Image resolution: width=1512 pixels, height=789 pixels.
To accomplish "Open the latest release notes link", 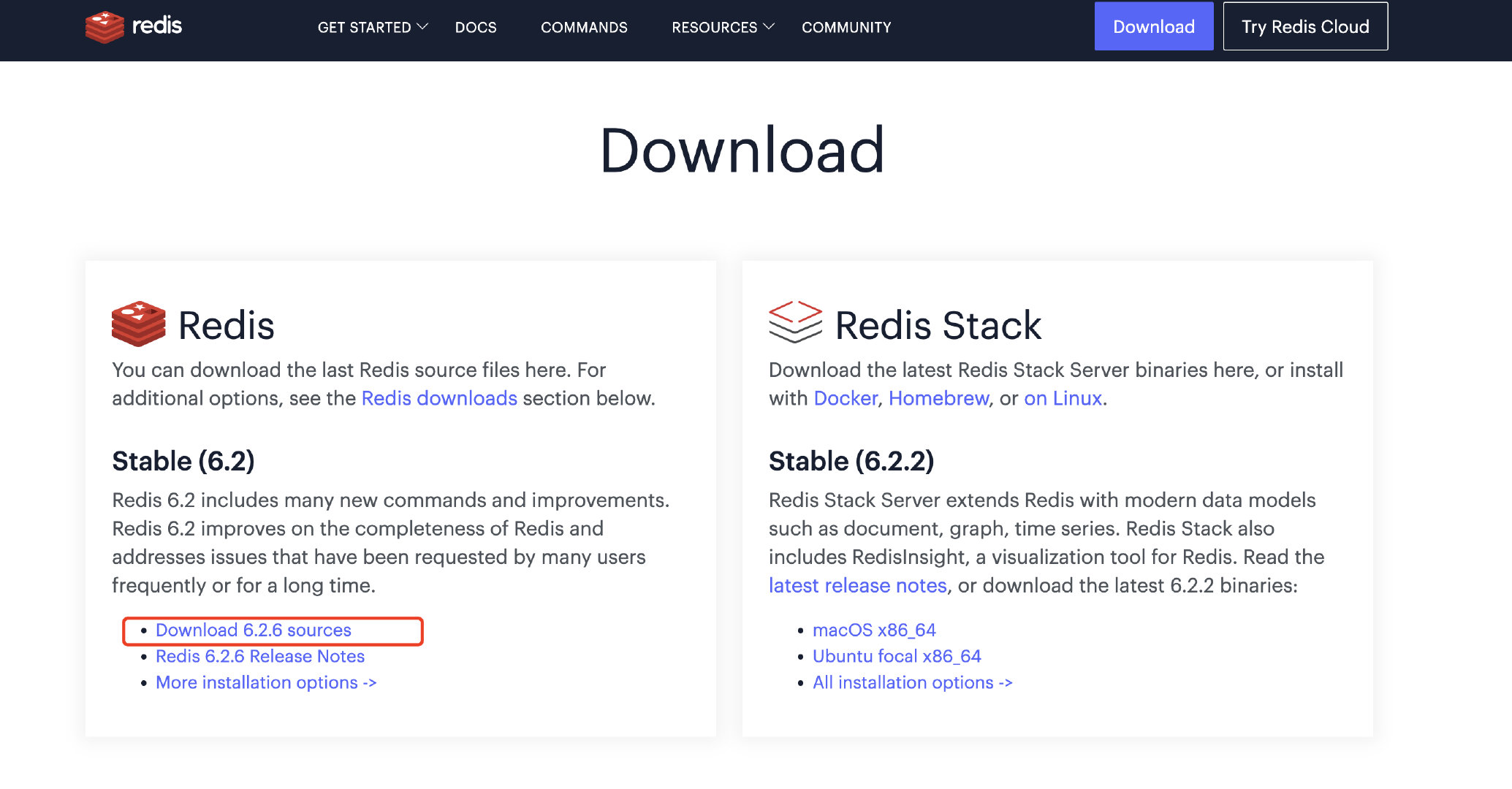I will 857,585.
